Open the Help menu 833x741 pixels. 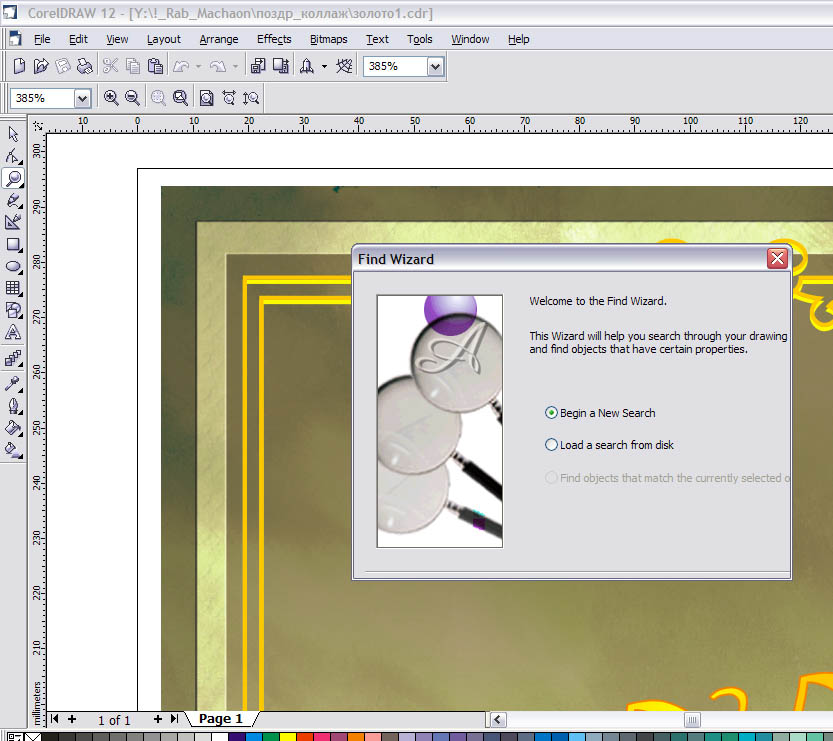tap(518, 39)
